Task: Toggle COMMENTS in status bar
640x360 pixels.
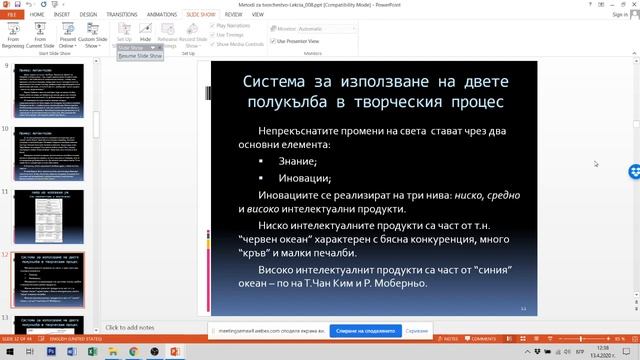Action: 480,339
